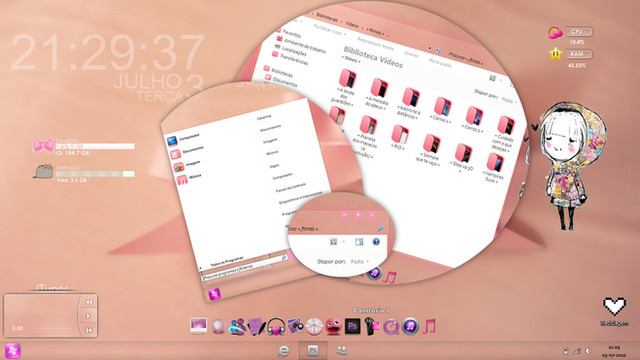Open Internet Explorer from the taskbar

pyautogui.click(x=284, y=351)
